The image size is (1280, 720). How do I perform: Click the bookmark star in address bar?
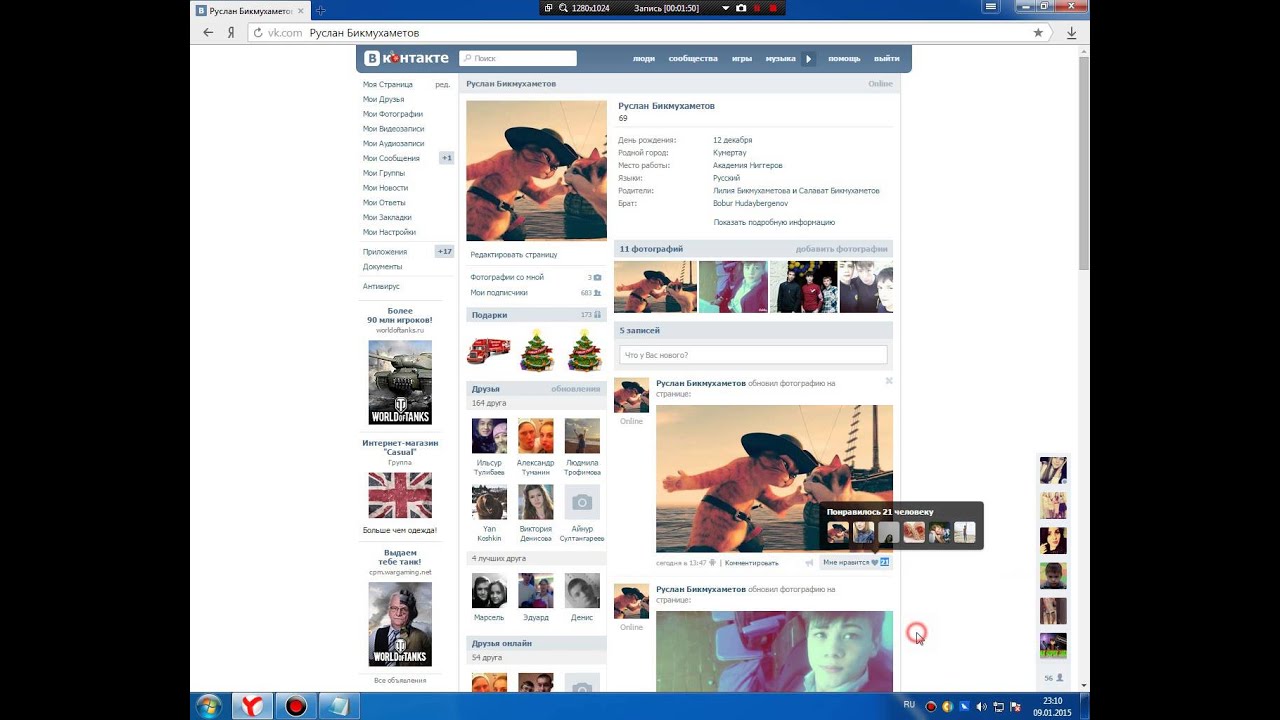point(1038,33)
